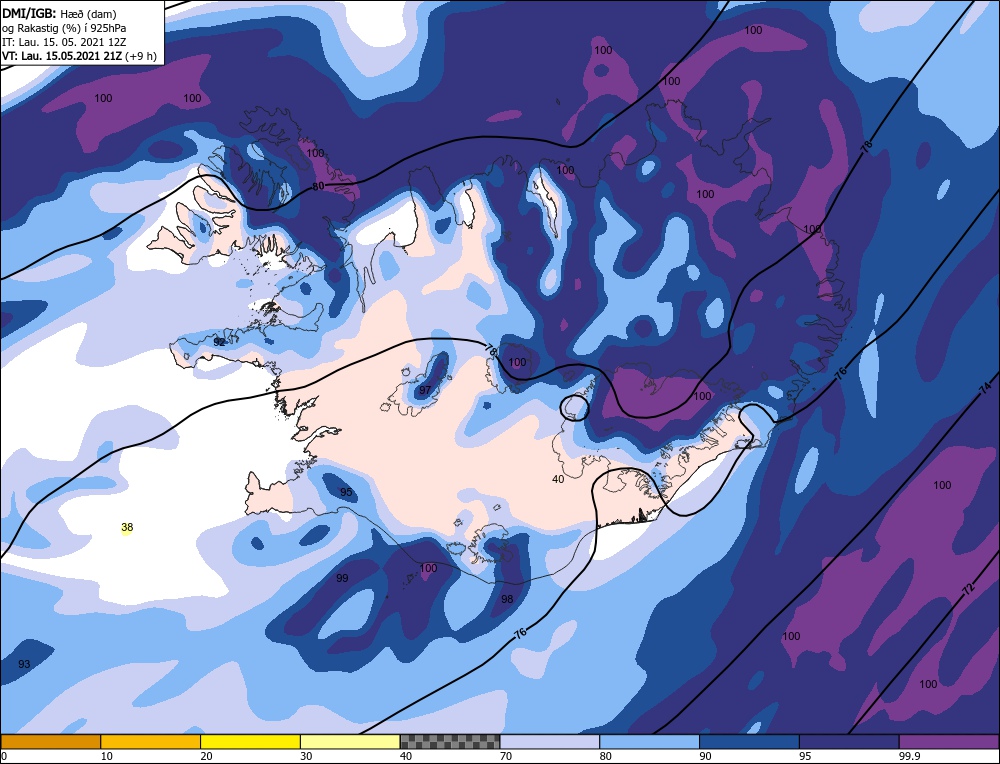
Task: Click the dark orange 0–10 legend swatch
Action: click(50, 741)
